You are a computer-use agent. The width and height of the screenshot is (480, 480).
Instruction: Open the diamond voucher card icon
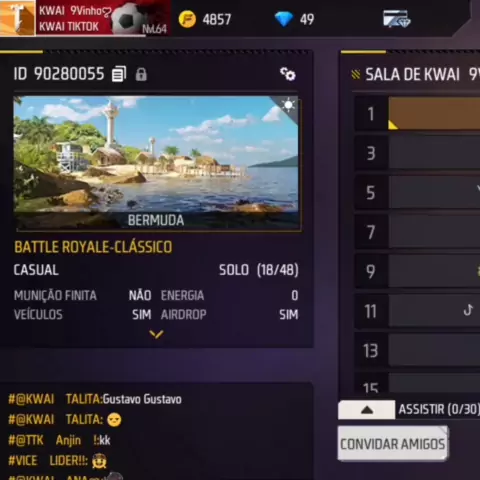coord(396,19)
